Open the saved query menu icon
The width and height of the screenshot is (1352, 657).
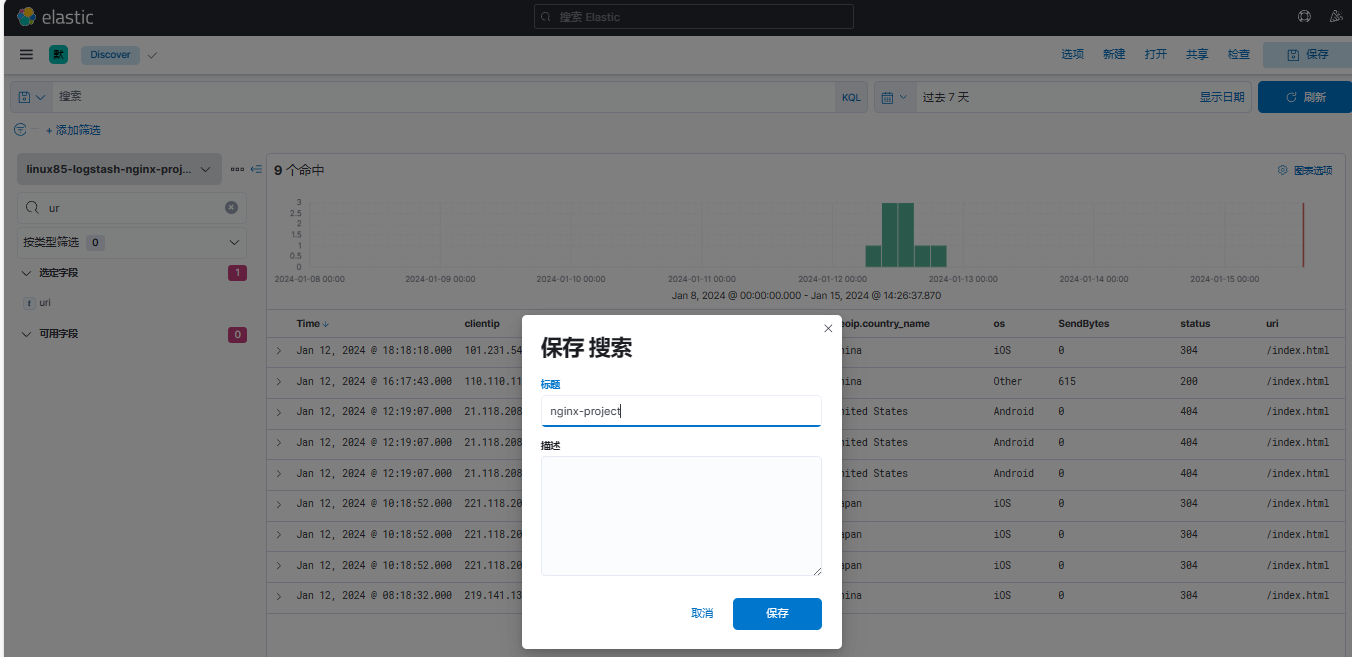point(31,97)
